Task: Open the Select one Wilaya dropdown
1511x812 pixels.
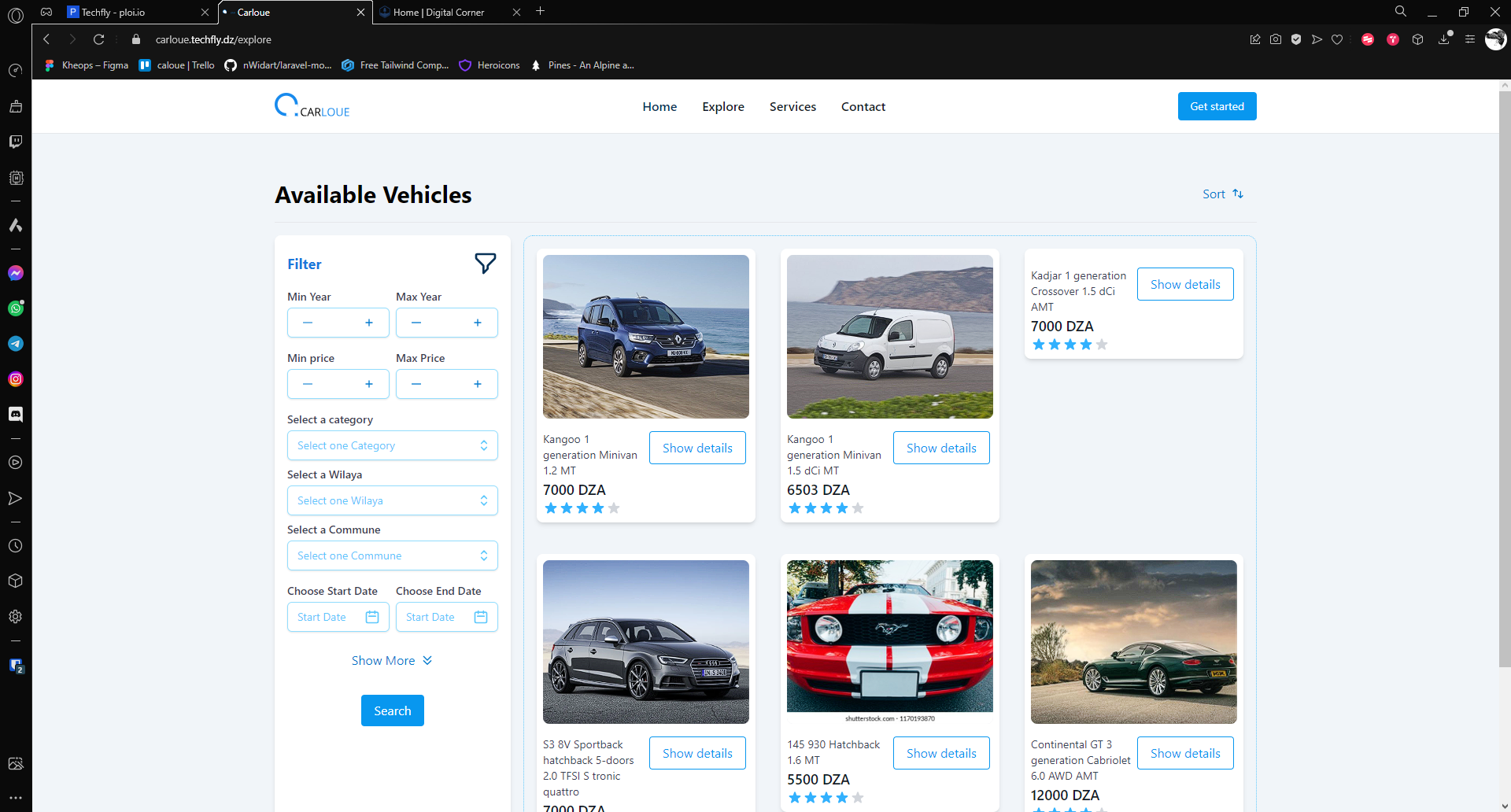Action: coord(392,500)
